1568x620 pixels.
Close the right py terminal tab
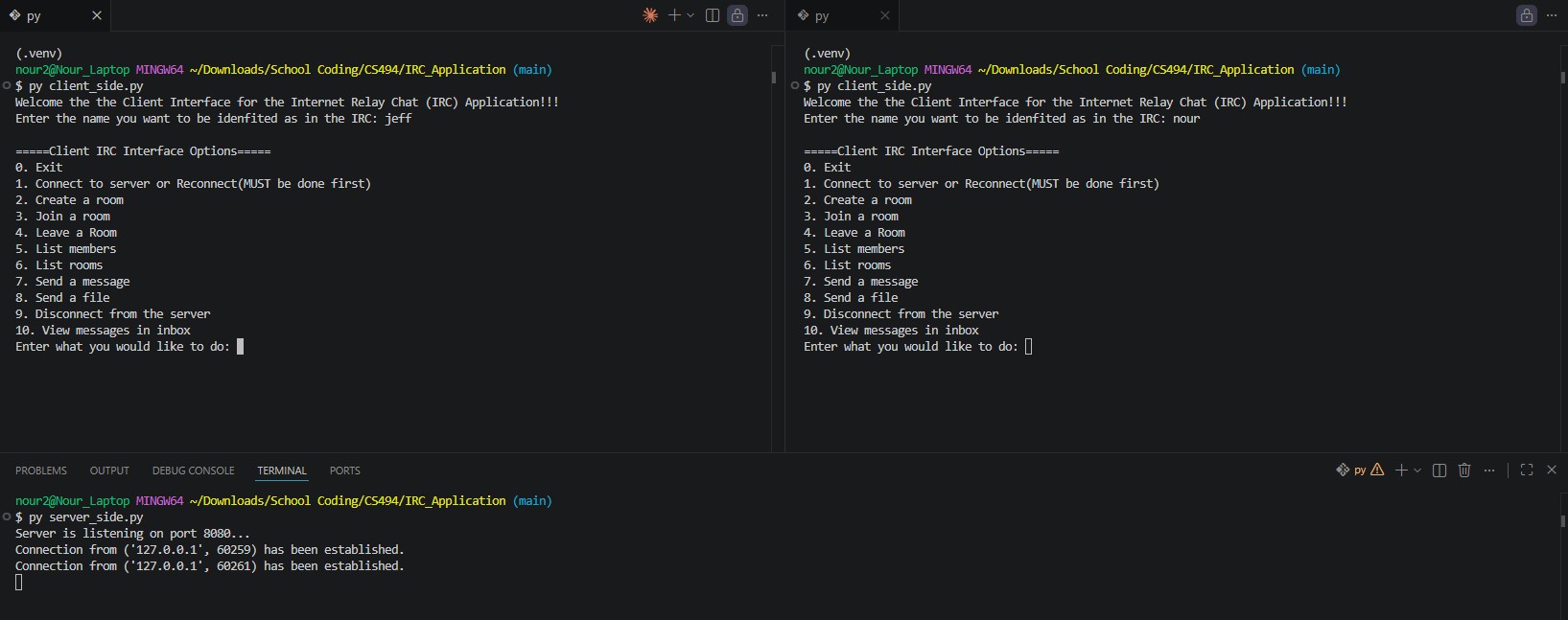click(885, 15)
